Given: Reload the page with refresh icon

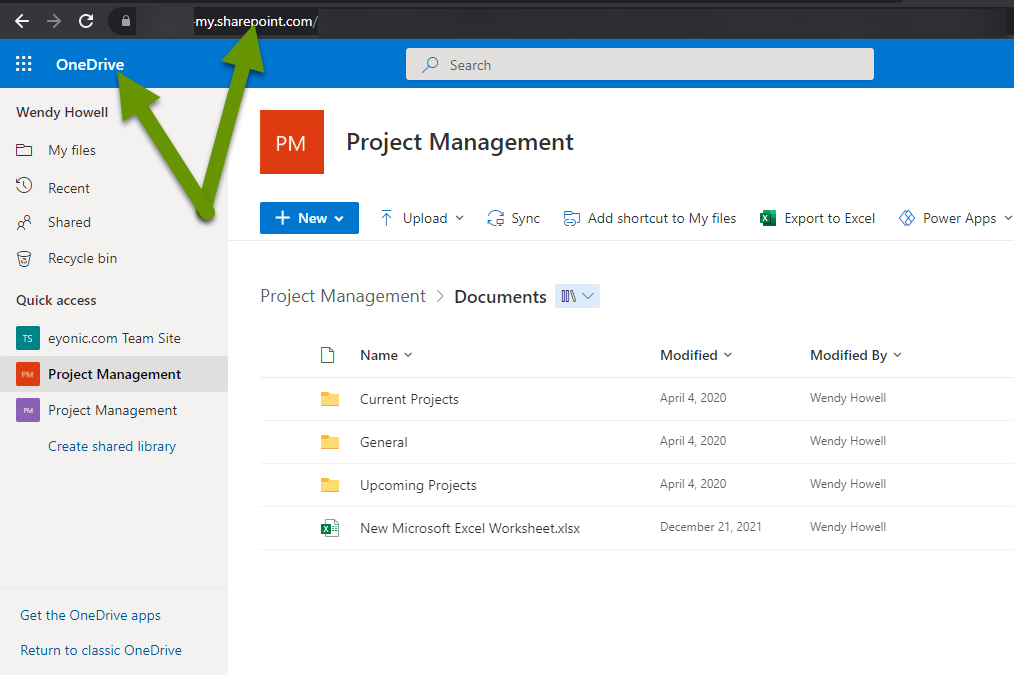Looking at the screenshot, I should point(86,21).
